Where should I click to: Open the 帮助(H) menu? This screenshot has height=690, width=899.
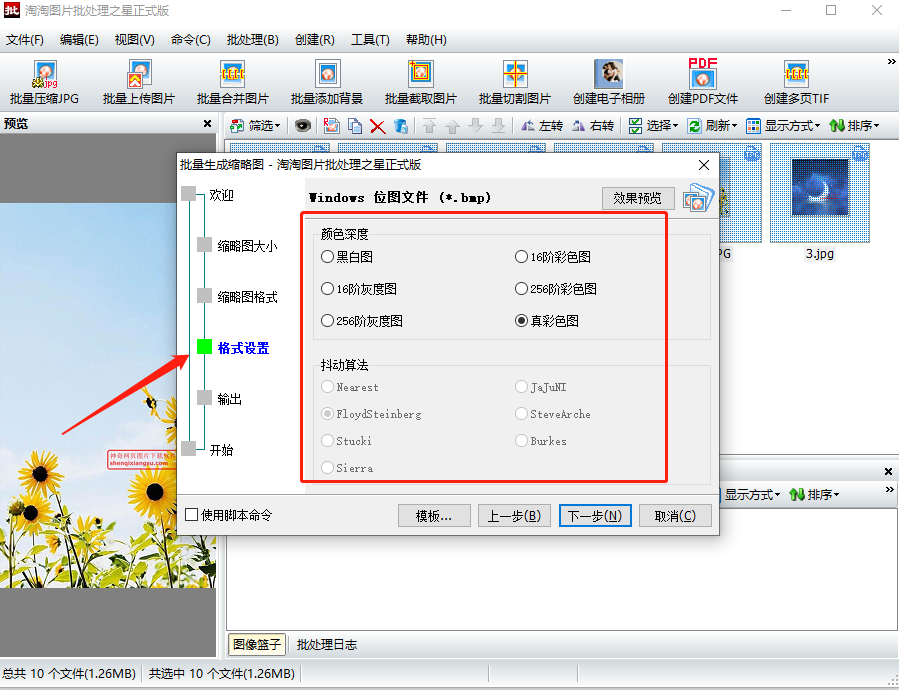pos(426,40)
